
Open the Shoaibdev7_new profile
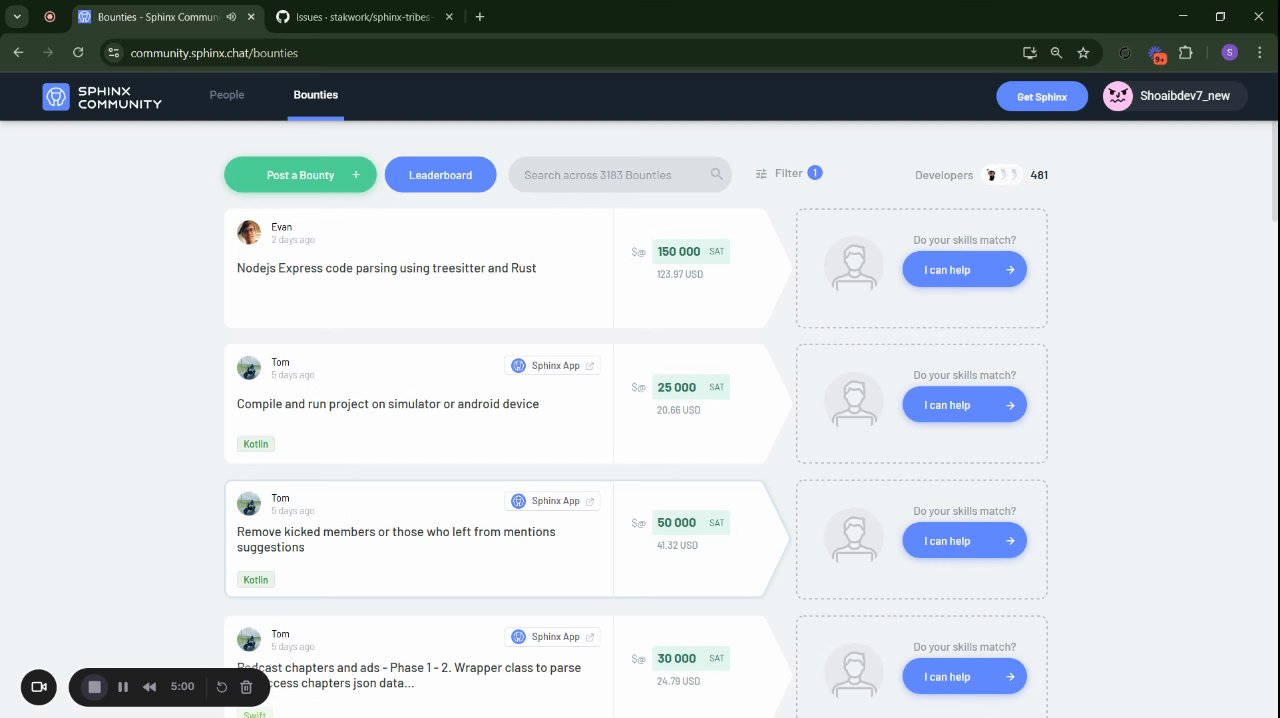1174,96
